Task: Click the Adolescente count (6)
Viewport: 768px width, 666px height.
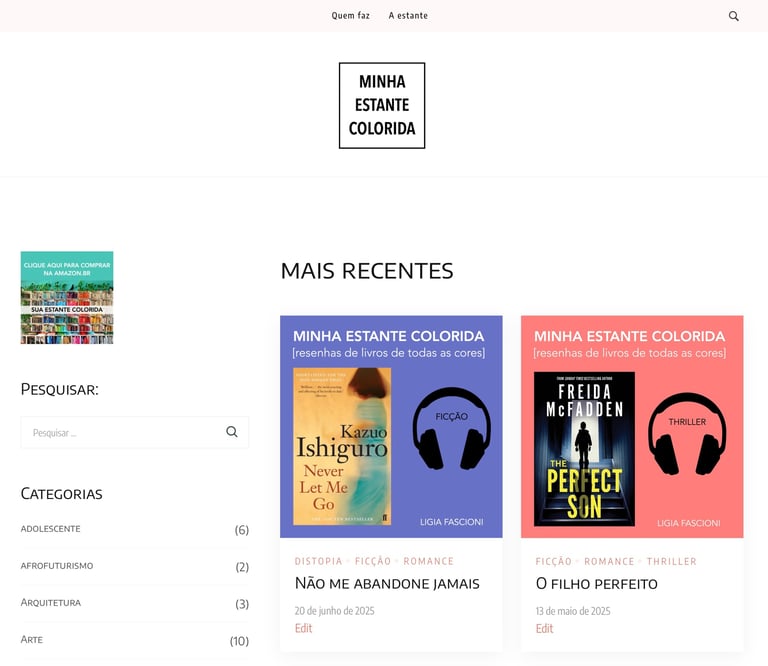Action: (x=241, y=530)
